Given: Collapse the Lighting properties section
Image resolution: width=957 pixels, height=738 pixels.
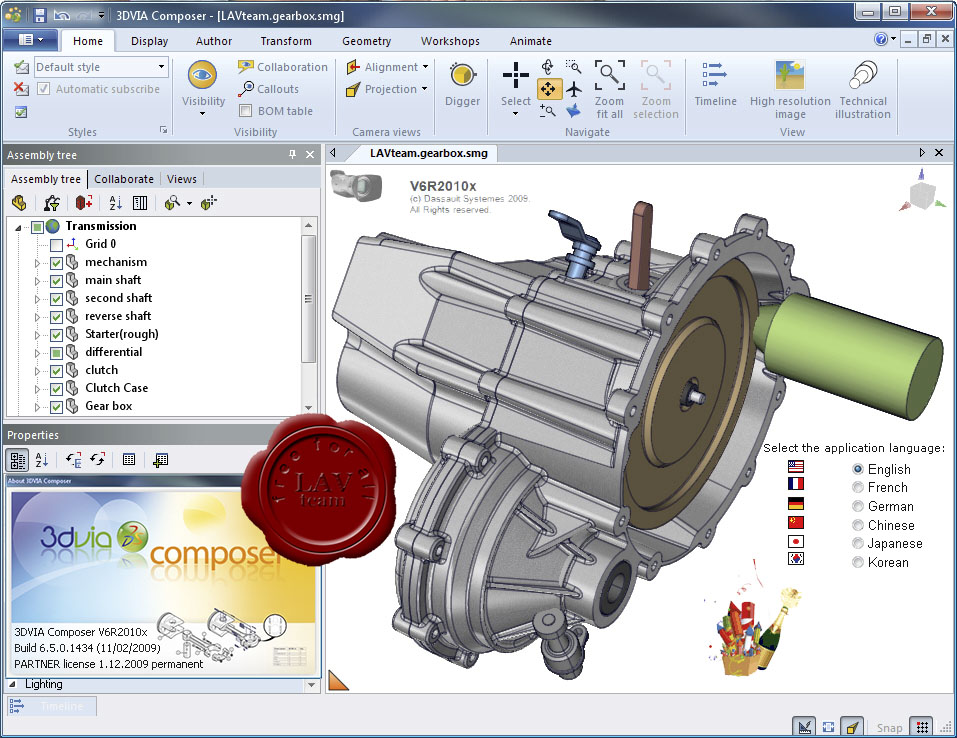Looking at the screenshot, I should click(x=12, y=684).
